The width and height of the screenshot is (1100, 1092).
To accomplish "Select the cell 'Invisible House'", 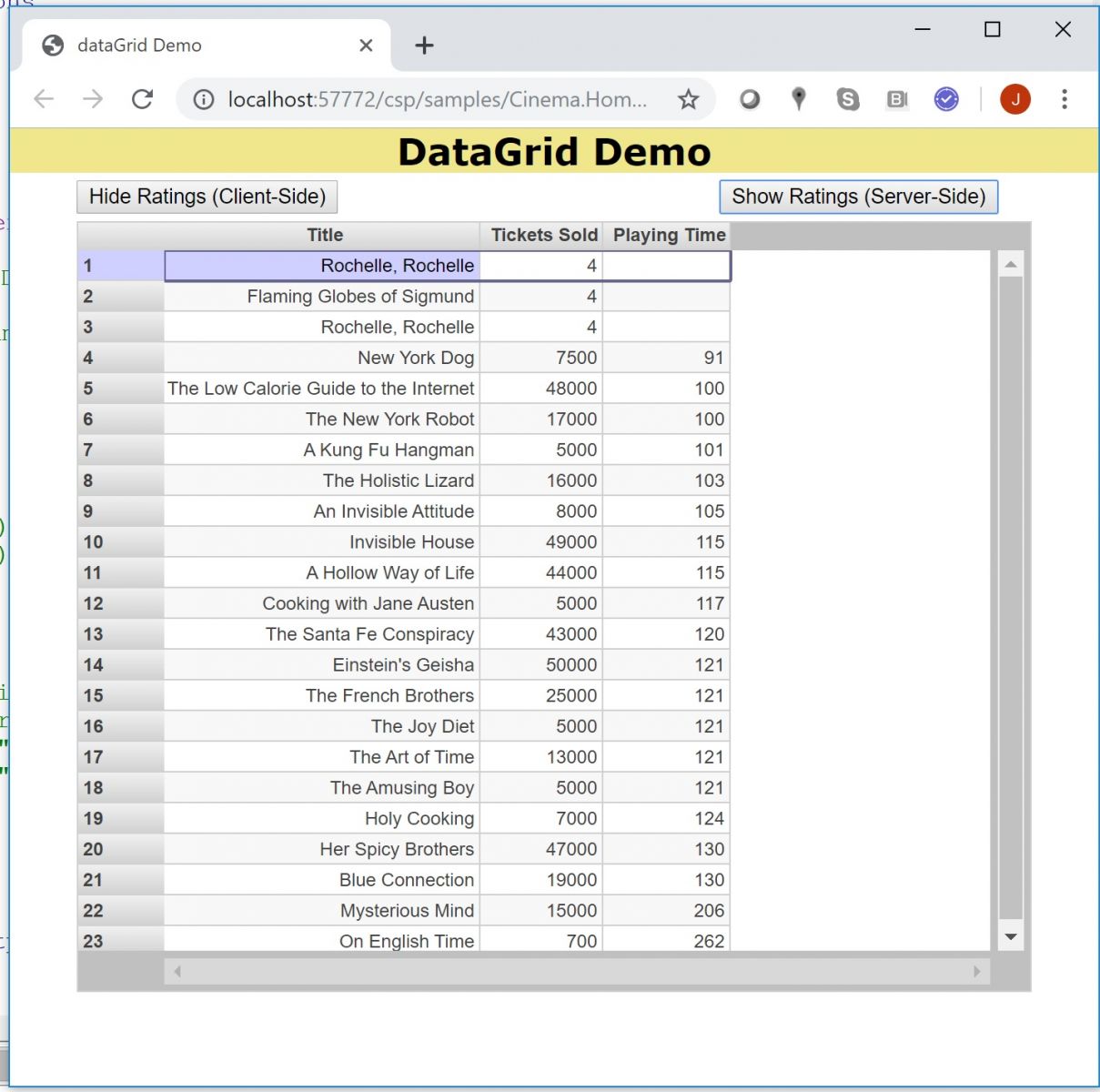I will pyautogui.click(x=322, y=542).
